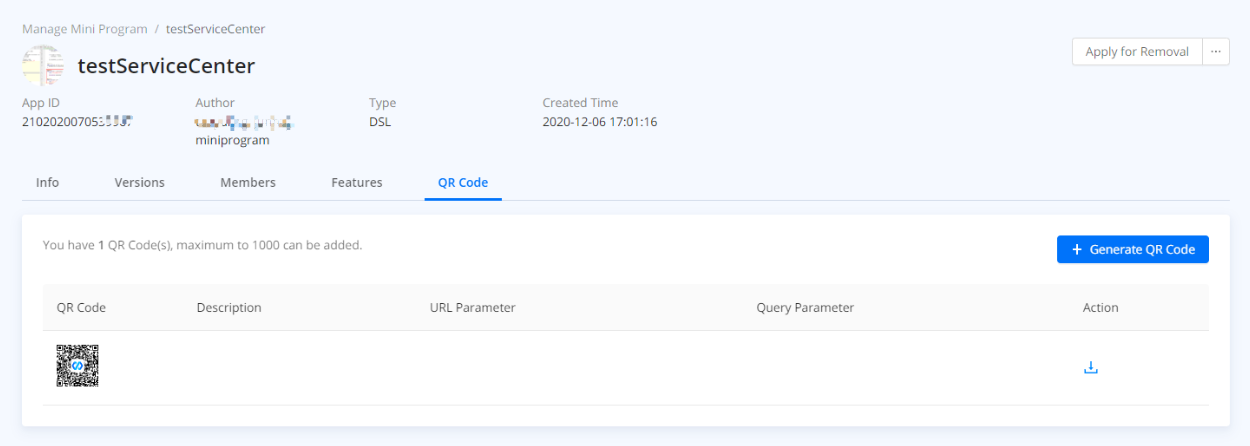This screenshot has height=446, width=1250.
Task: Go back to Manage Mini Program breadcrumb
Action: click(x=85, y=29)
